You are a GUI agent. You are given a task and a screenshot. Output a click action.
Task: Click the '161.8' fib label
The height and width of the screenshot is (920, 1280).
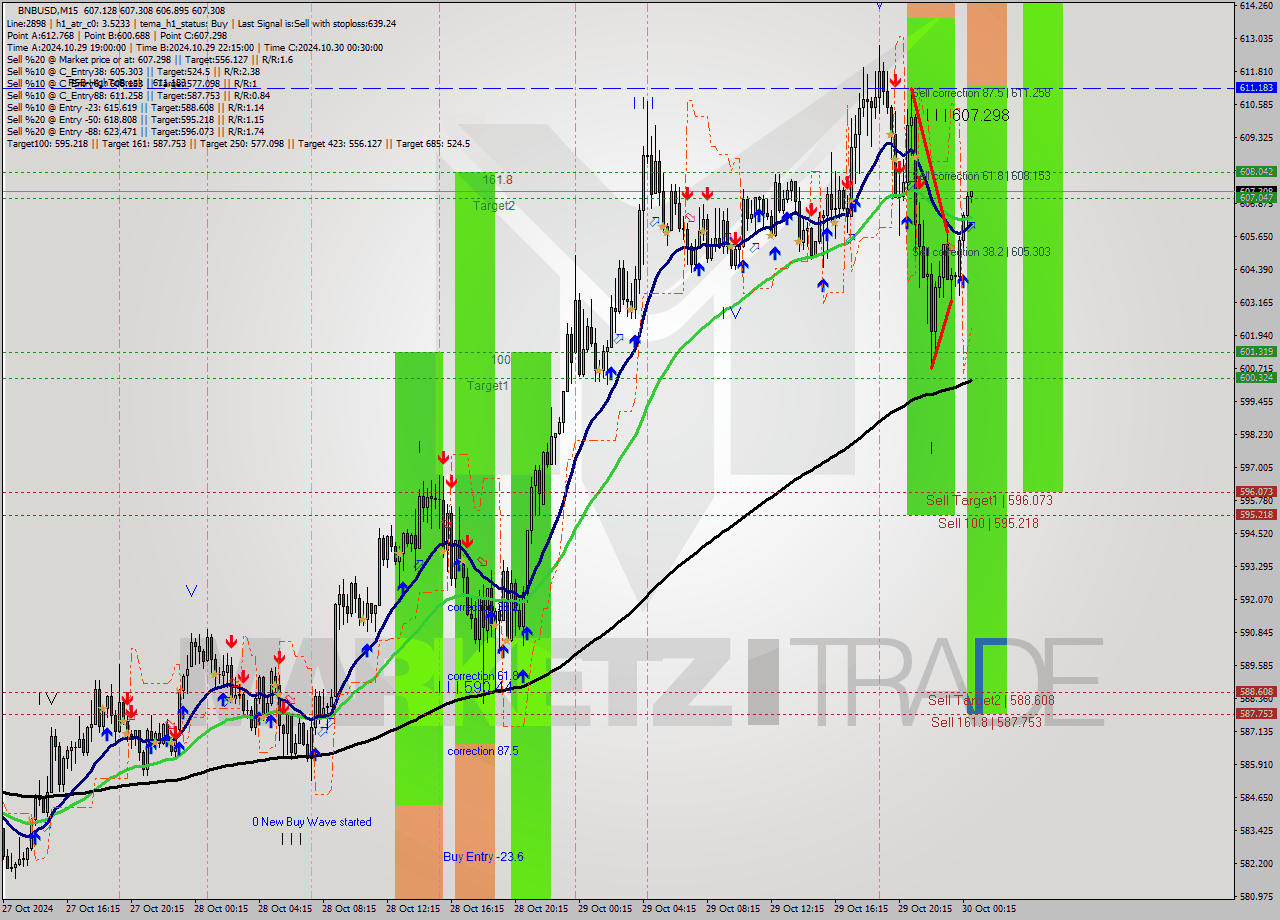point(498,180)
